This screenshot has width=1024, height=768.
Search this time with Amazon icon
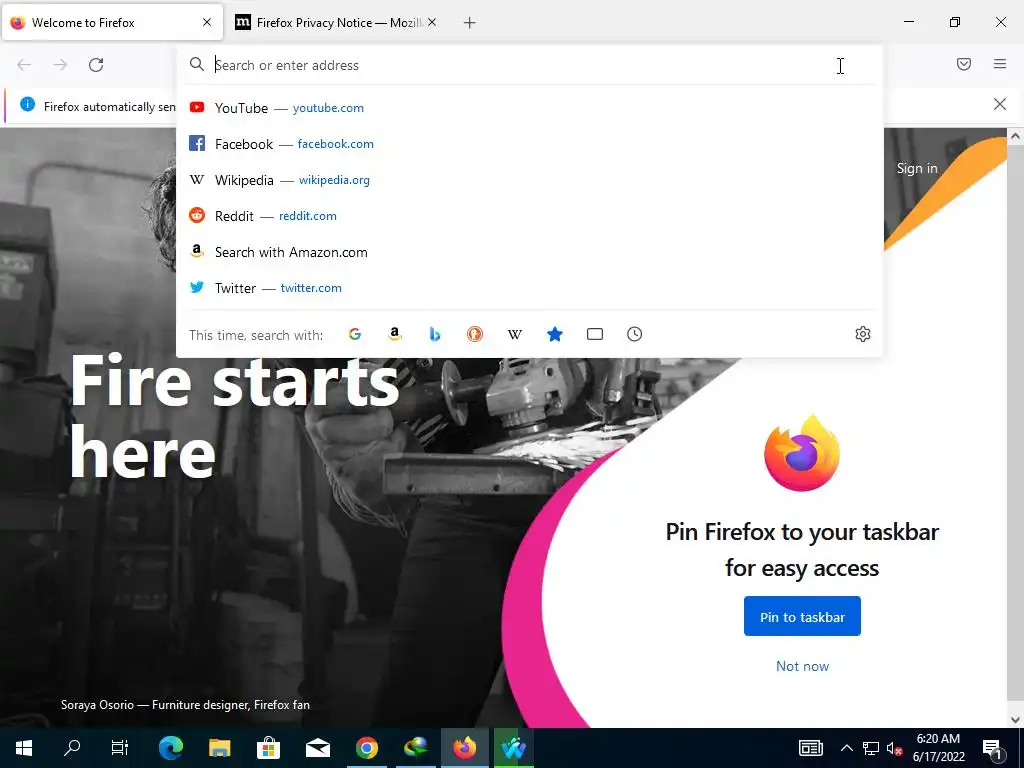pos(394,334)
